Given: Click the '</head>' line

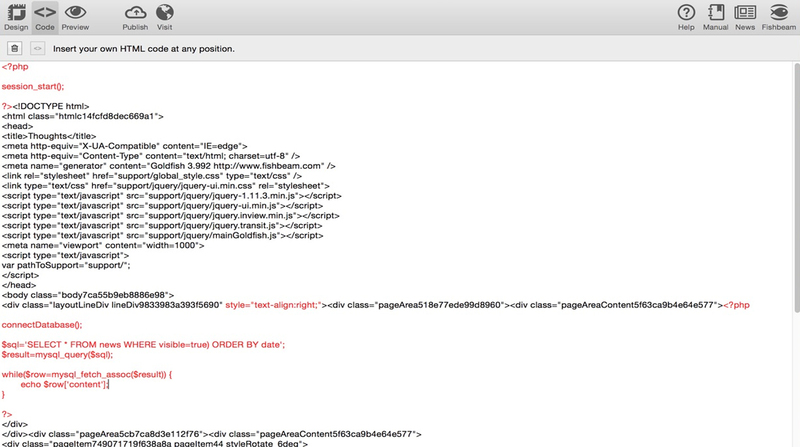Looking at the screenshot, I should [x=19, y=285].
